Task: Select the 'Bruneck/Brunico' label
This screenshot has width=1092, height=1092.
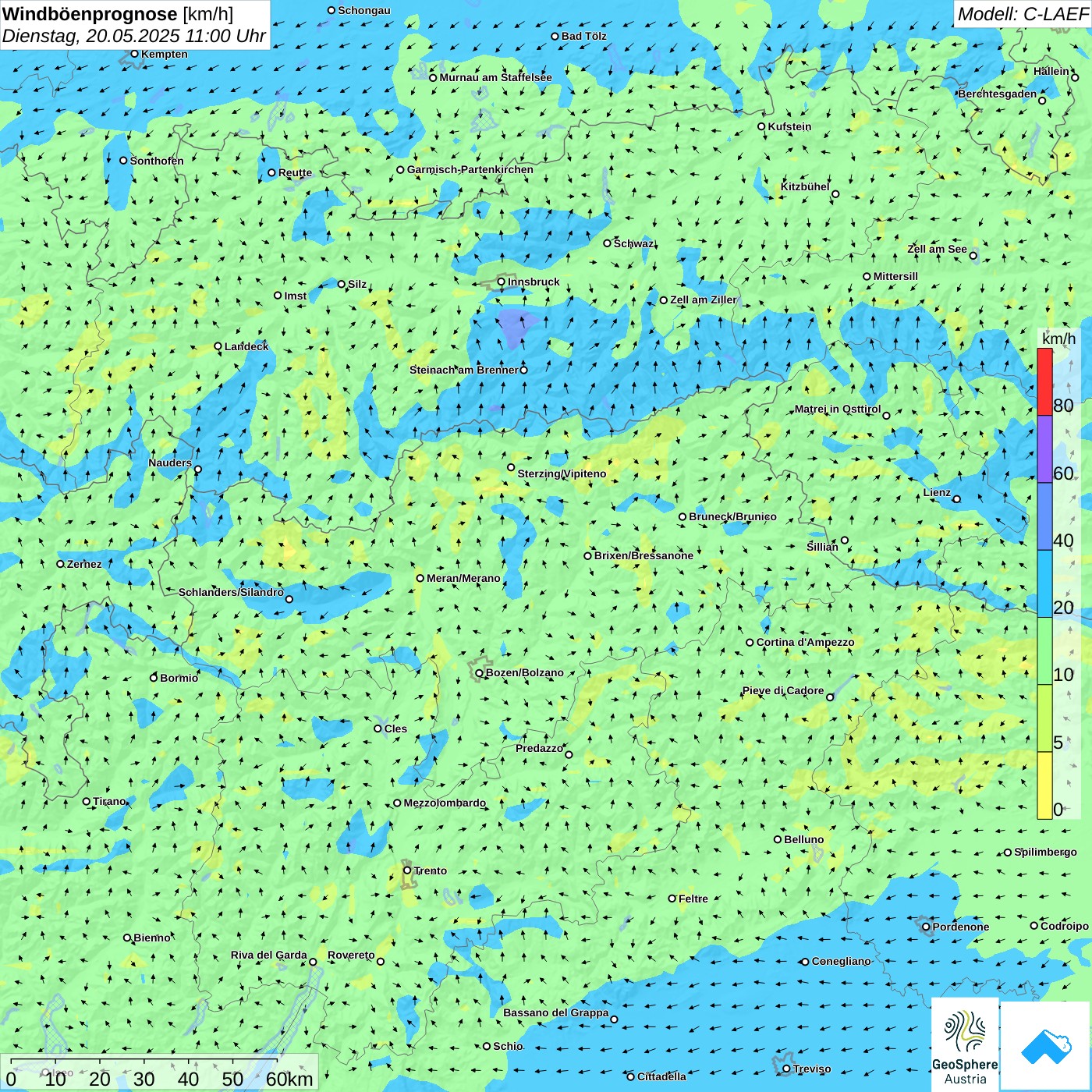Action: click(732, 516)
